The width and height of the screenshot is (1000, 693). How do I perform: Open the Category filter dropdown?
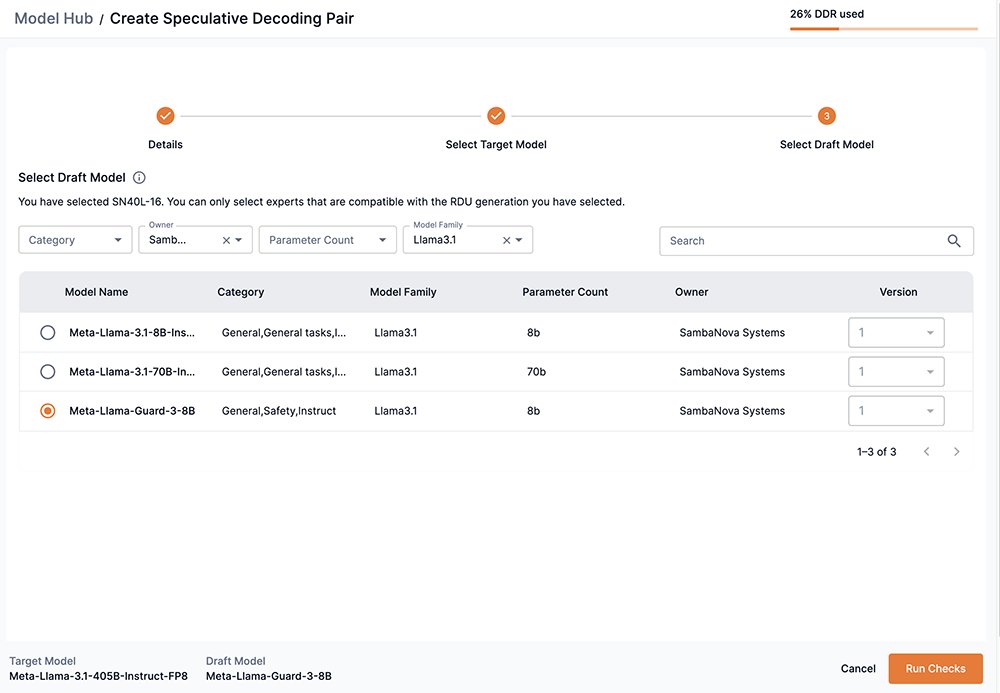pos(75,240)
